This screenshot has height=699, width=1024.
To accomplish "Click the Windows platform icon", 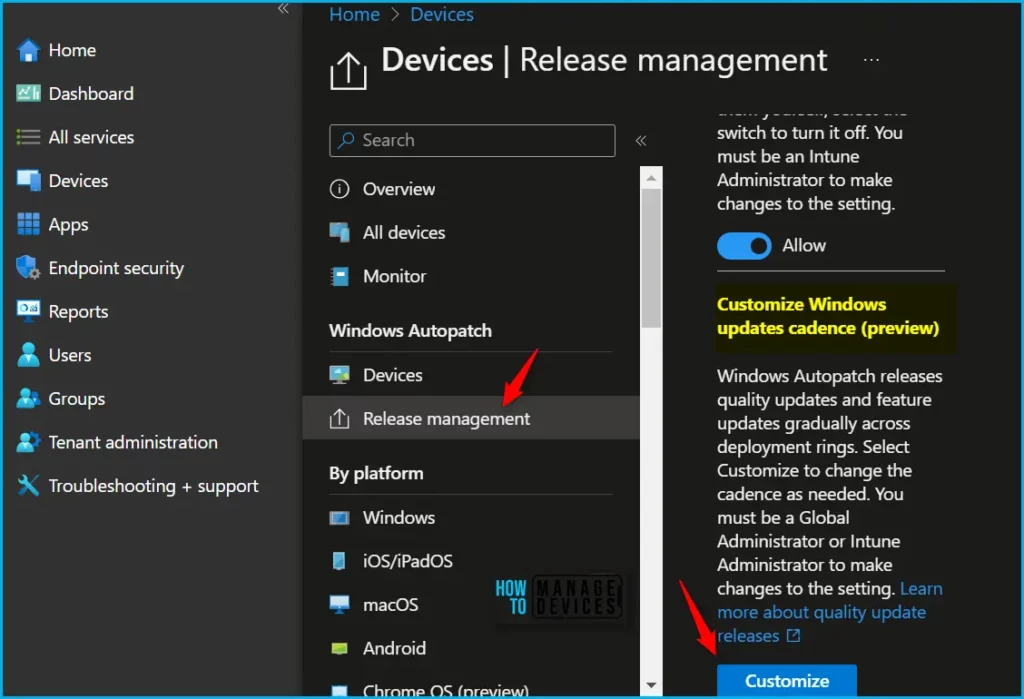I will pyautogui.click(x=339, y=518).
